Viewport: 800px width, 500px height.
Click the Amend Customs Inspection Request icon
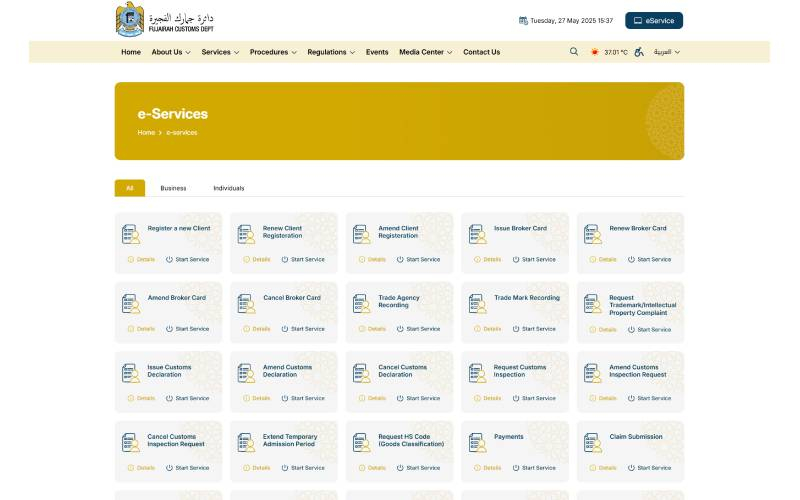tap(592, 373)
